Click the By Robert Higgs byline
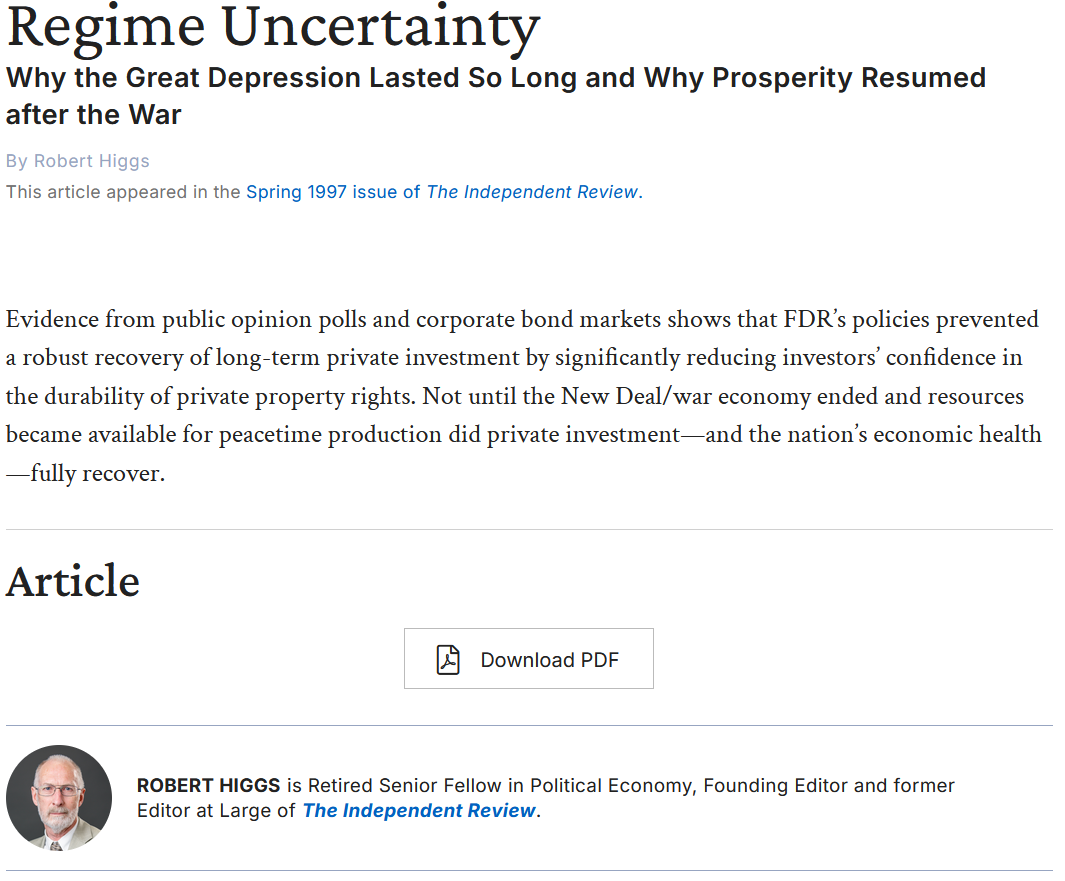 click(77, 161)
